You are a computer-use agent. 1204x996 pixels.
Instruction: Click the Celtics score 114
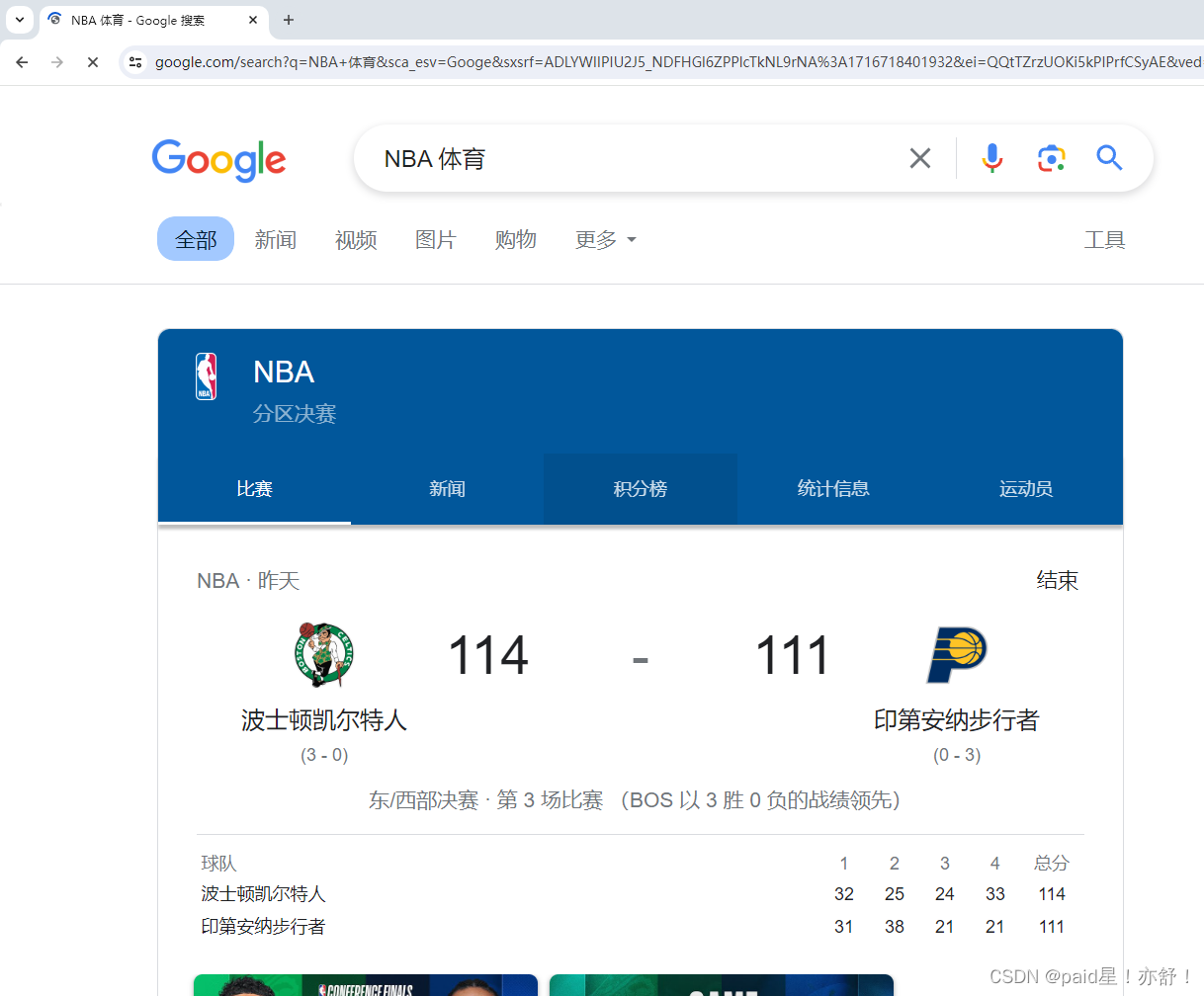(x=488, y=655)
